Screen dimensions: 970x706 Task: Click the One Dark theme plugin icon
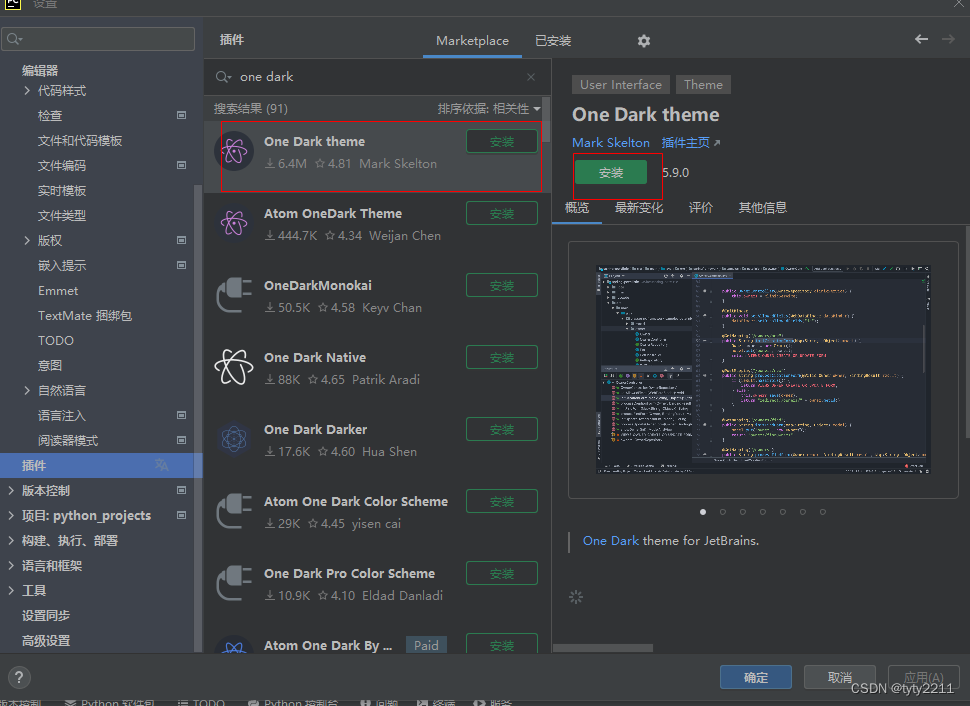[234, 152]
